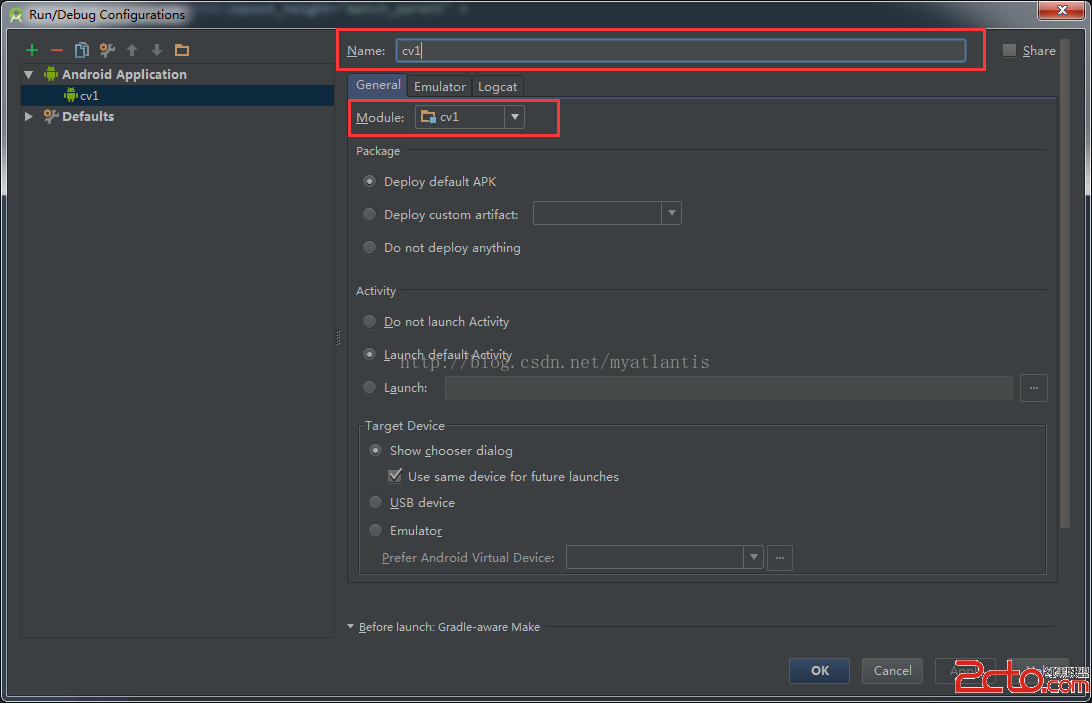Browse activities with Launch ellipsis button
The width and height of the screenshot is (1092, 703).
coord(1034,388)
